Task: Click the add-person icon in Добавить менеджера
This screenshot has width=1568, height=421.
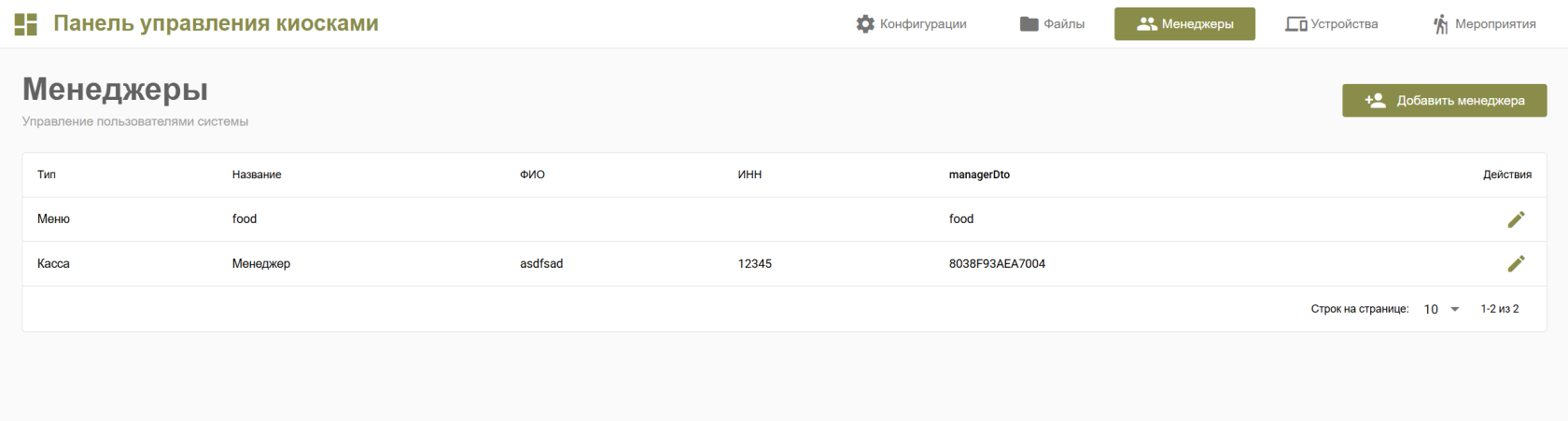Action: [x=1375, y=101]
